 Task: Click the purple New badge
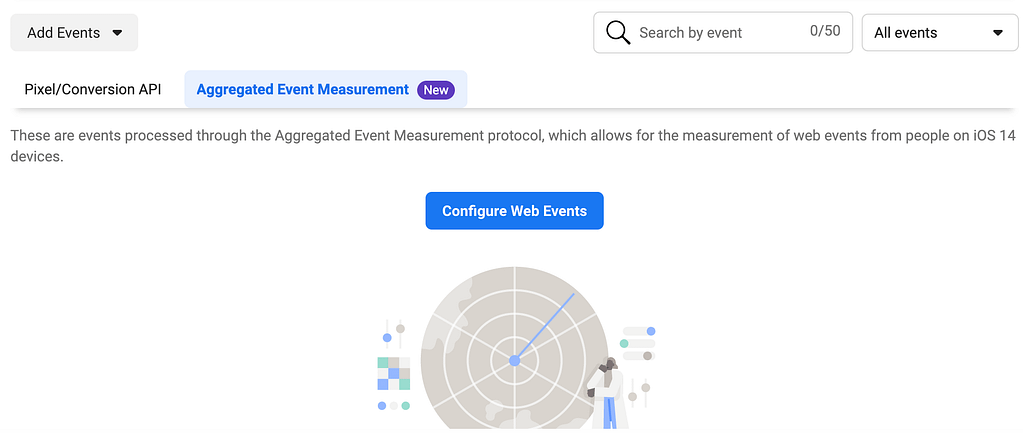pyautogui.click(x=436, y=90)
